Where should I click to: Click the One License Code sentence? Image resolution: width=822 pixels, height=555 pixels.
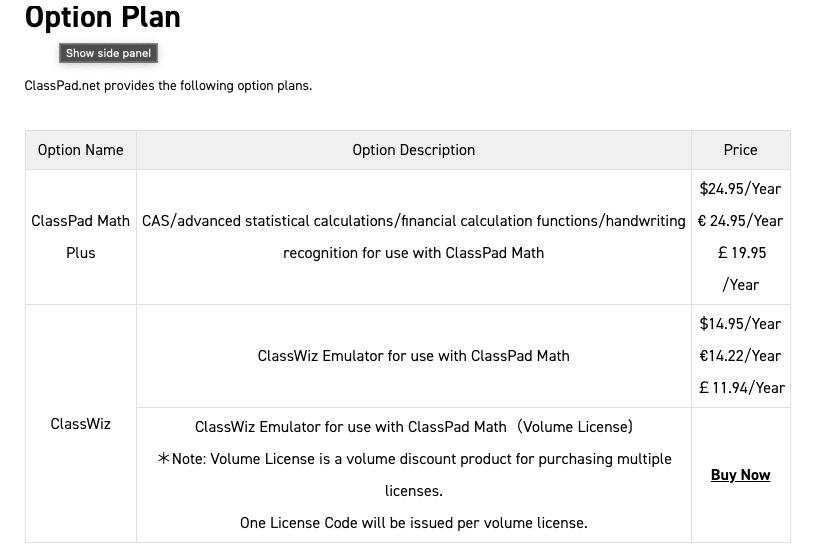tap(413, 523)
